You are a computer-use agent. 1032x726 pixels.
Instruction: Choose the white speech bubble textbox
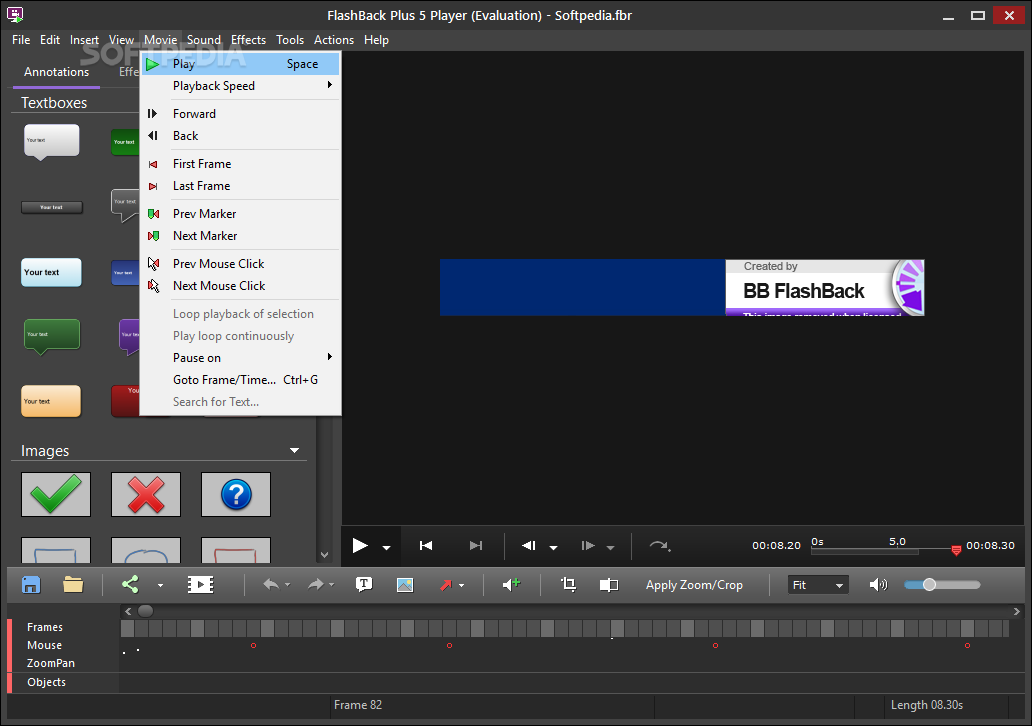[51, 142]
